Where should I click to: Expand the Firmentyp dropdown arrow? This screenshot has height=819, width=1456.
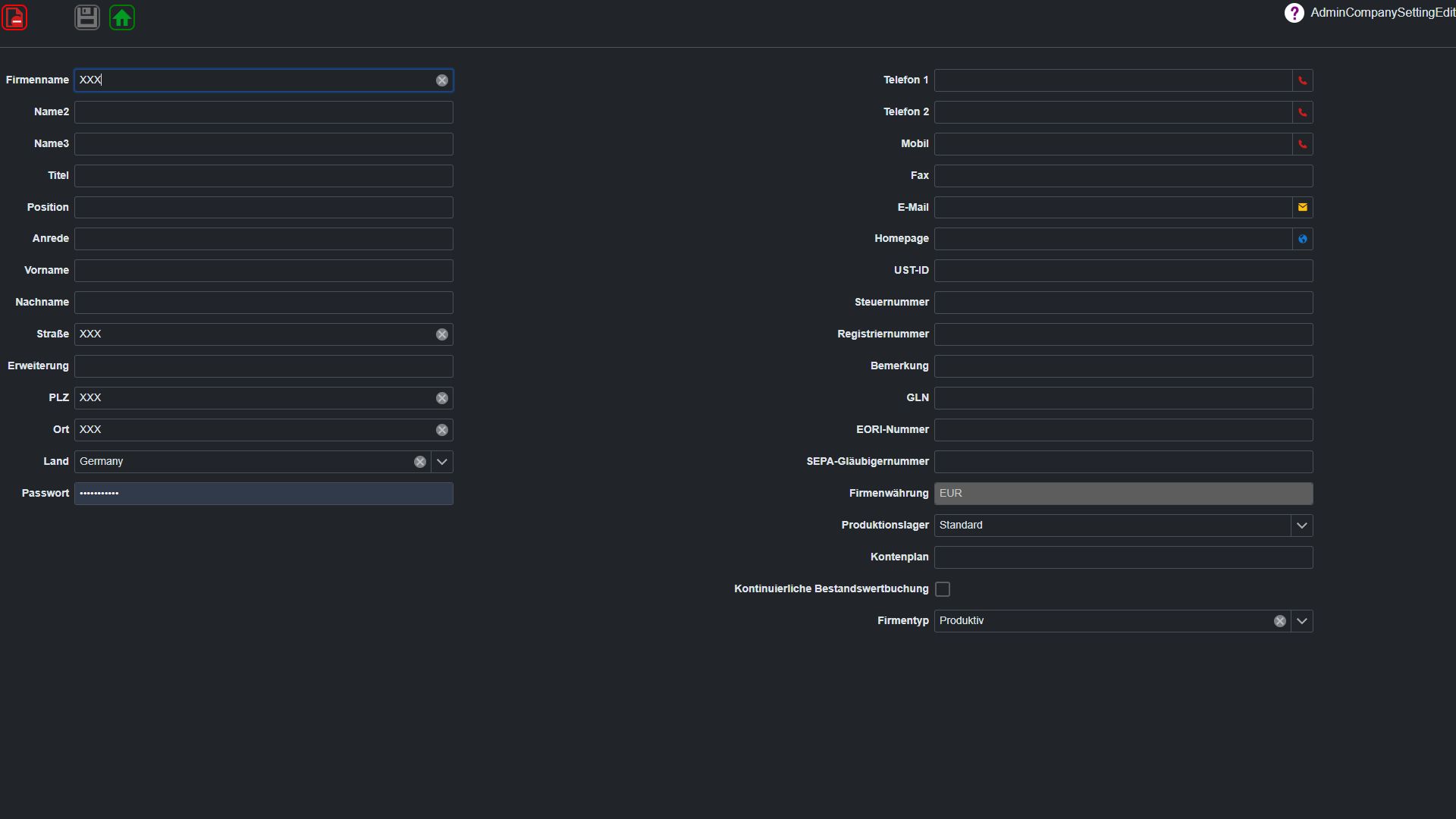[x=1302, y=621]
